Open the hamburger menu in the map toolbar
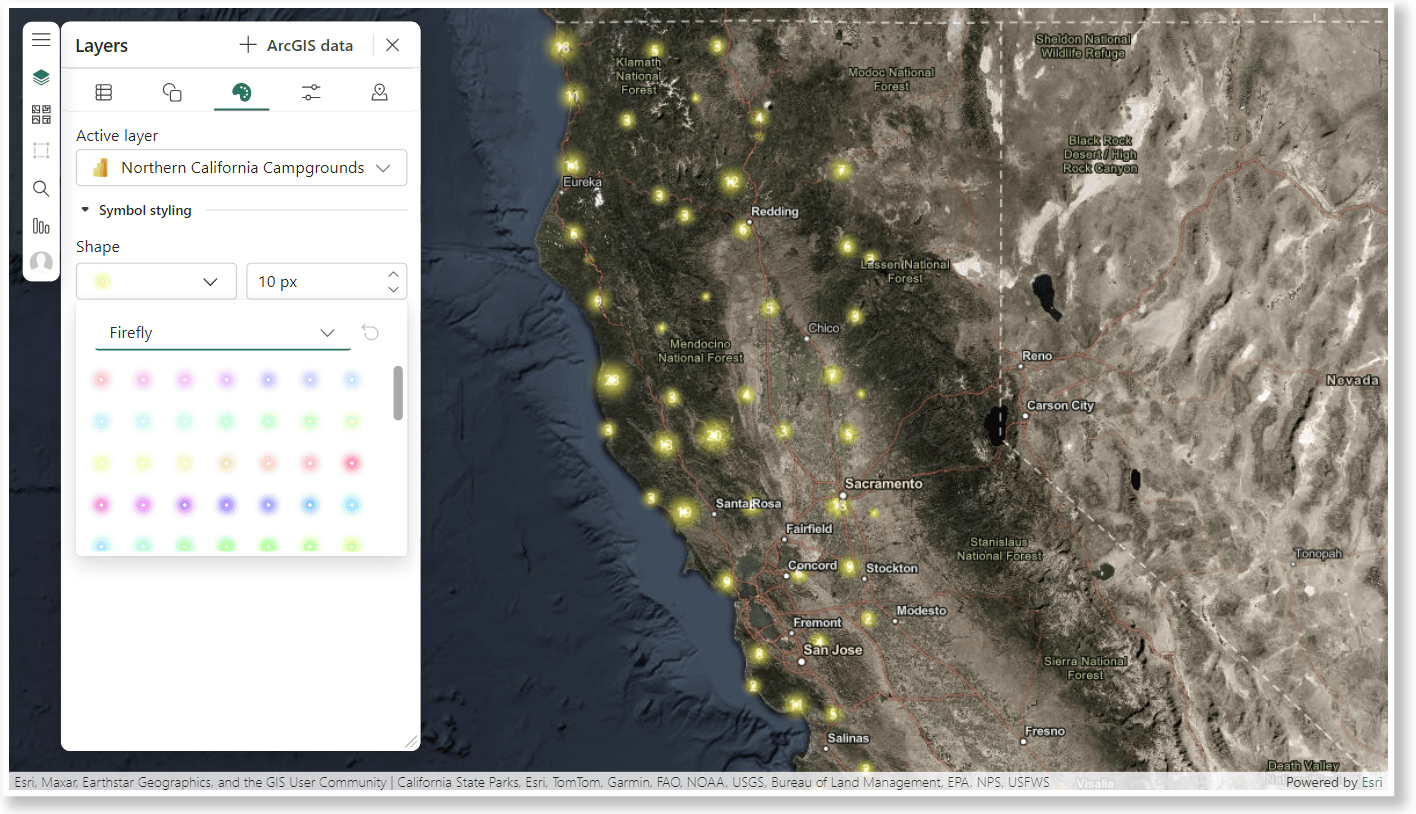Viewport: 1416px width, 814px height. tap(41, 40)
